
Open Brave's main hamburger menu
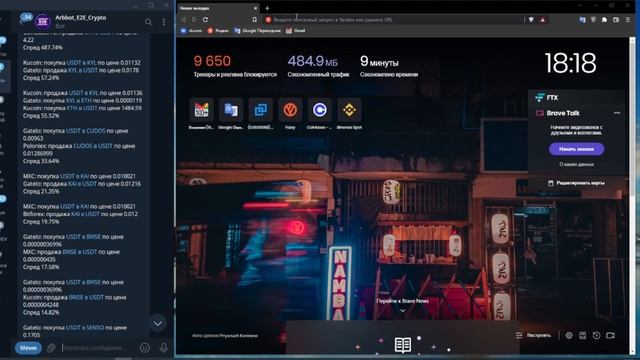coord(628,20)
